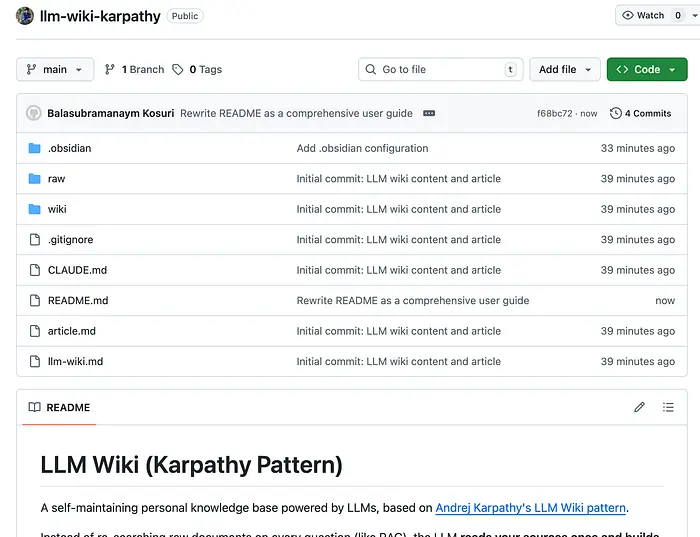Open the llm-wiki.md file

(75, 361)
